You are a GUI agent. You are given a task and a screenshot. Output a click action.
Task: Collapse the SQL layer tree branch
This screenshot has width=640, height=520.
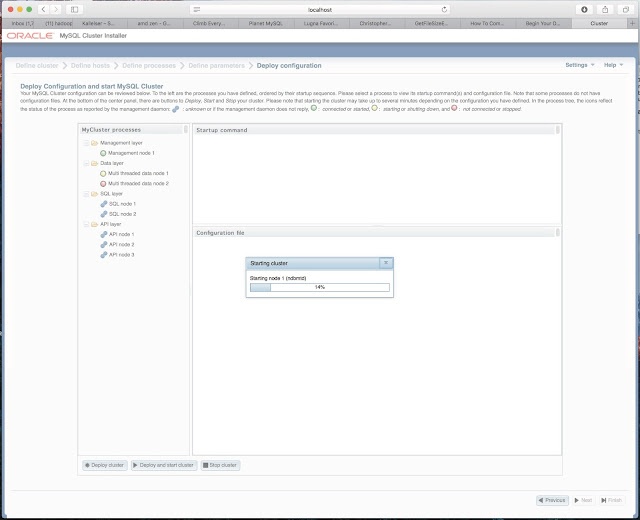[x=86, y=194]
